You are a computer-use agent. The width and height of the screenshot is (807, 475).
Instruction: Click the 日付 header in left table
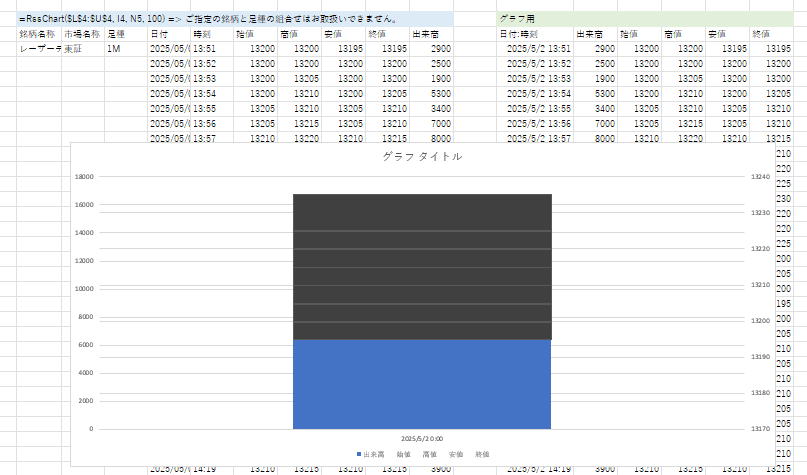[169, 34]
